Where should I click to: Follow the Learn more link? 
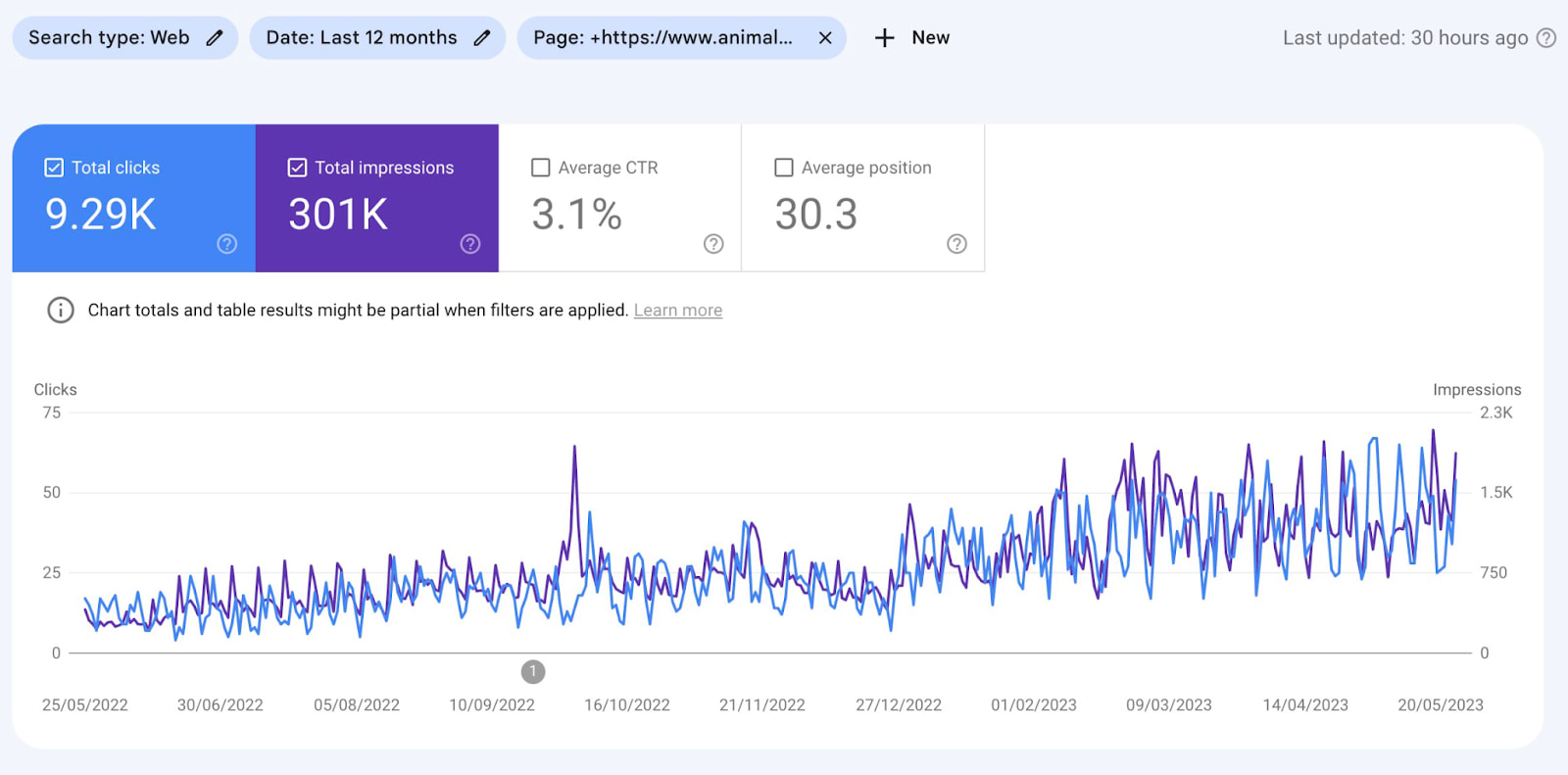point(677,311)
